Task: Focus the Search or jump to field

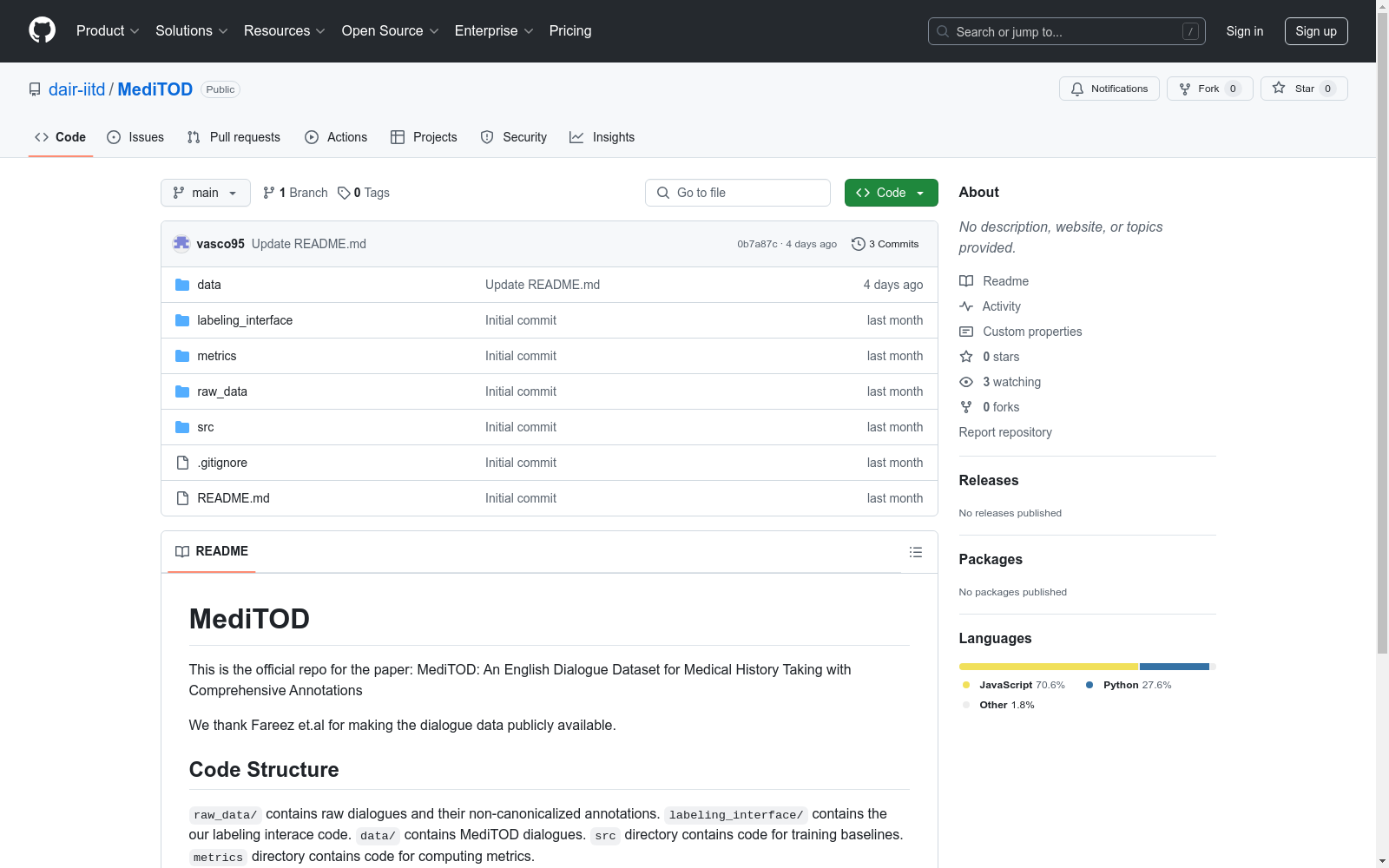Action: tap(1067, 31)
